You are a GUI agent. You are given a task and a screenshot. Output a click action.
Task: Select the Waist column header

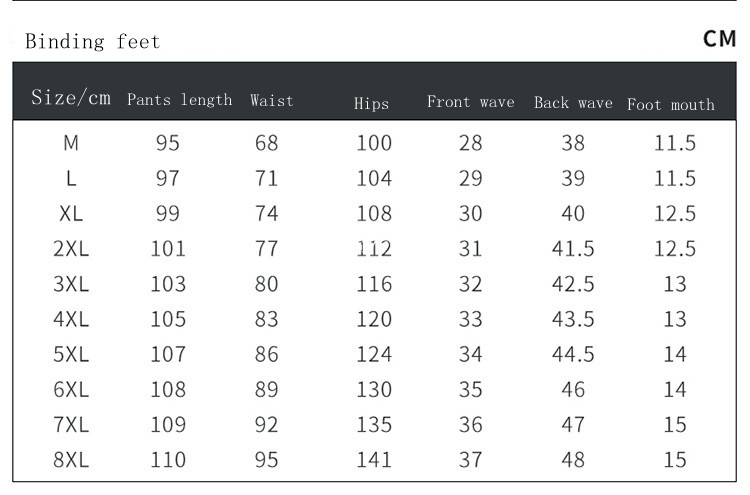click(272, 101)
